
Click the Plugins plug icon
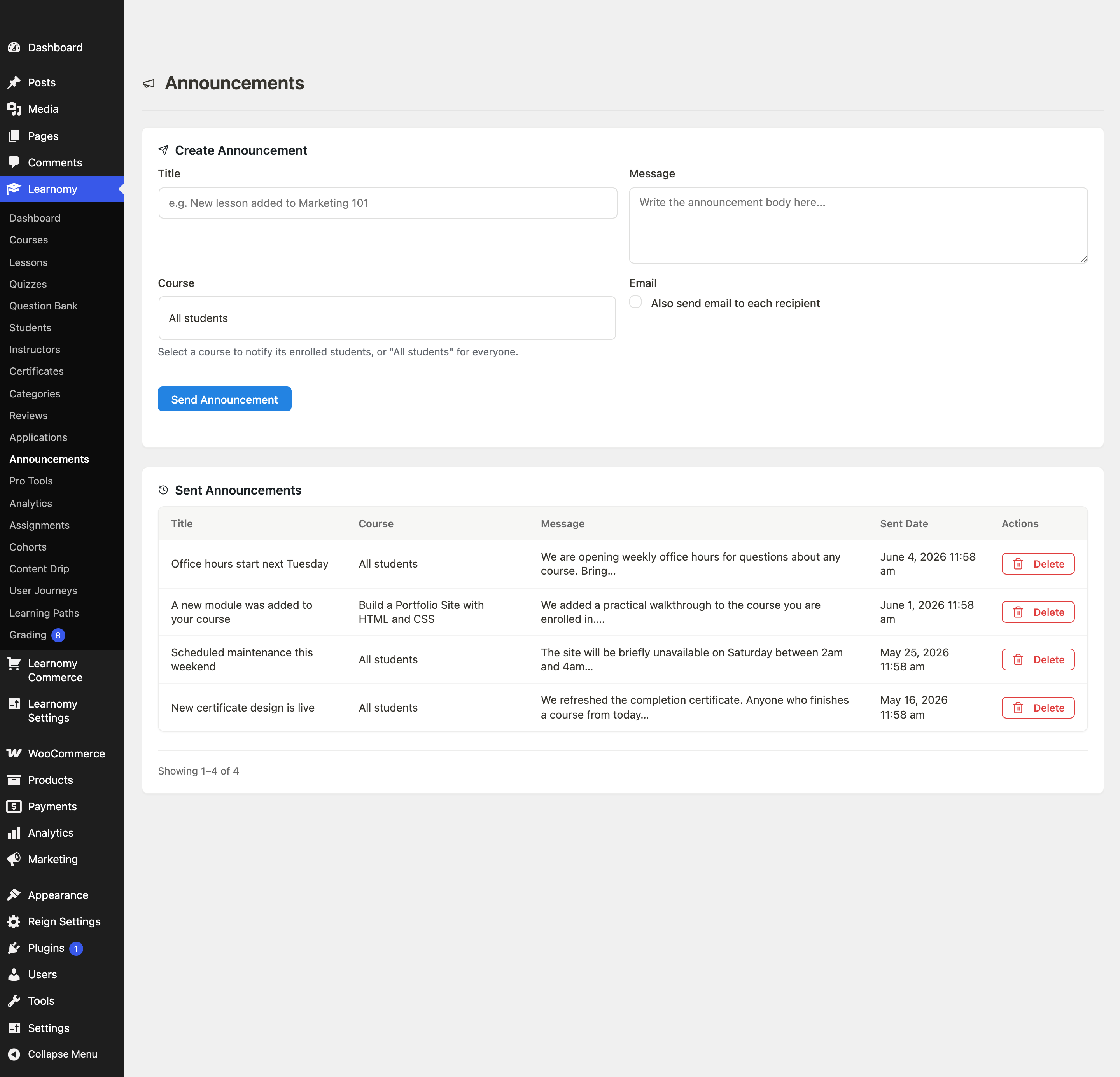[x=14, y=948]
